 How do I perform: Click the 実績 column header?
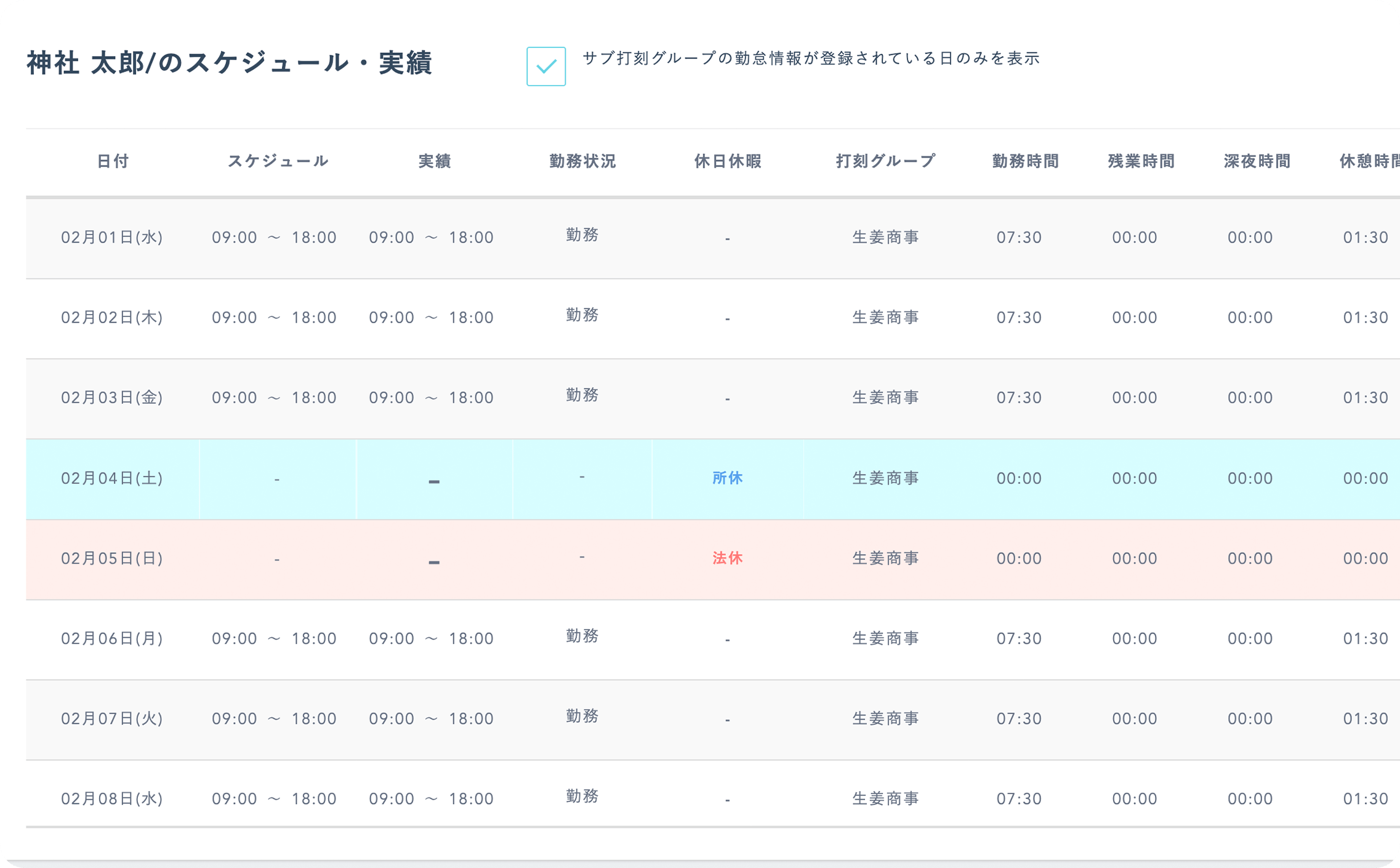tap(435, 161)
